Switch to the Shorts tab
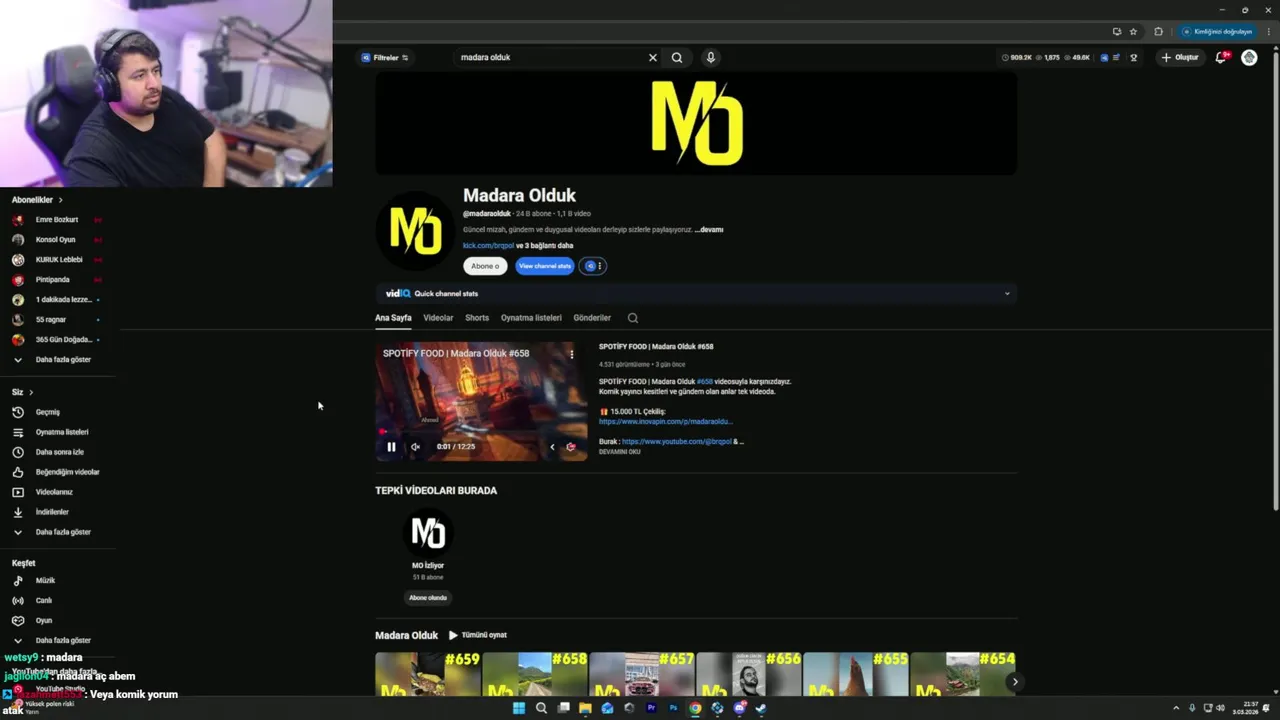Screen dimensions: 1280x720 pos(477,318)
